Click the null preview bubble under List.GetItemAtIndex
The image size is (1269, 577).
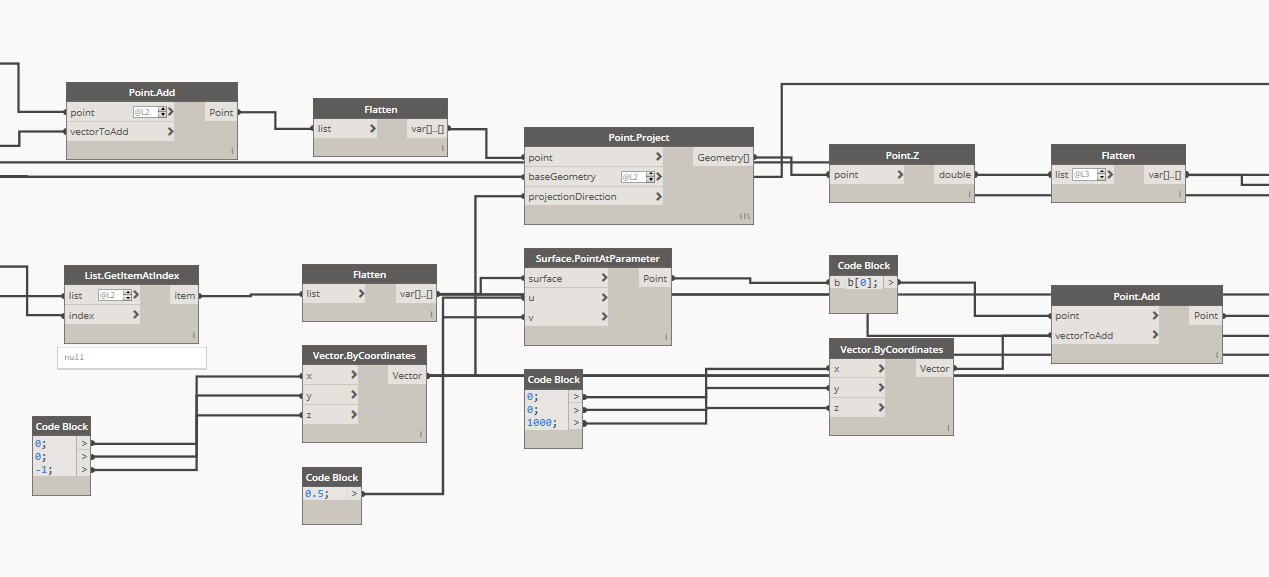click(132, 357)
